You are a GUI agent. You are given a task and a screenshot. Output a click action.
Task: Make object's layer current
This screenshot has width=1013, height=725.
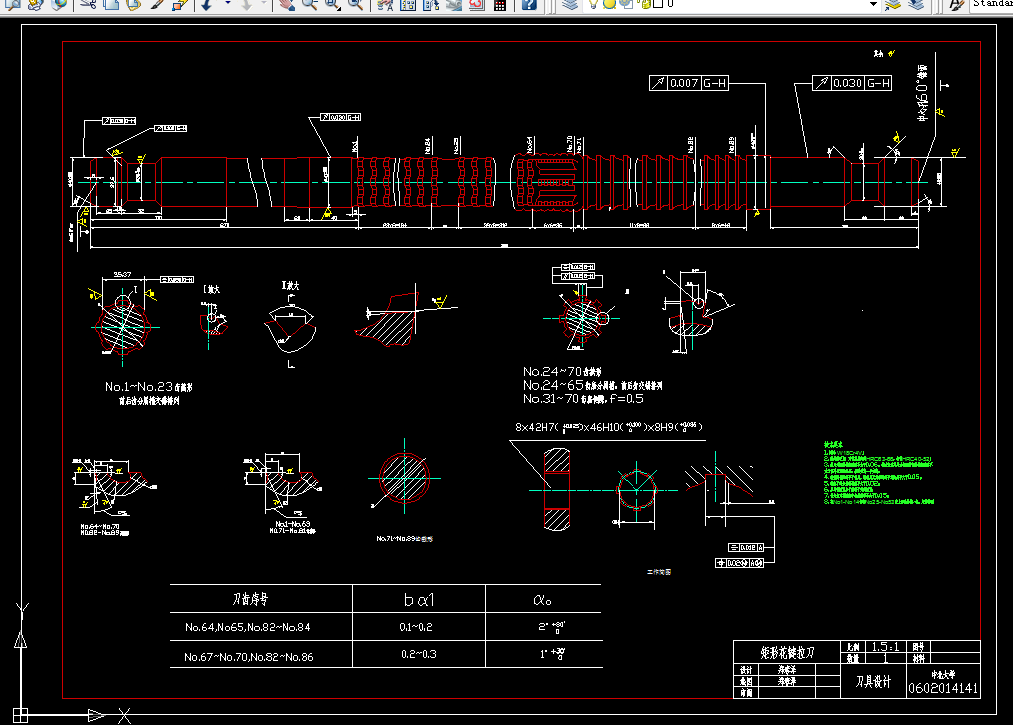(893, 4)
